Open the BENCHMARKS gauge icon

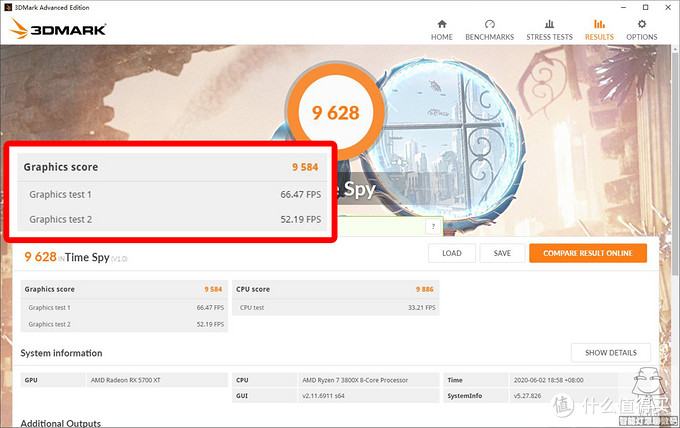pos(490,24)
